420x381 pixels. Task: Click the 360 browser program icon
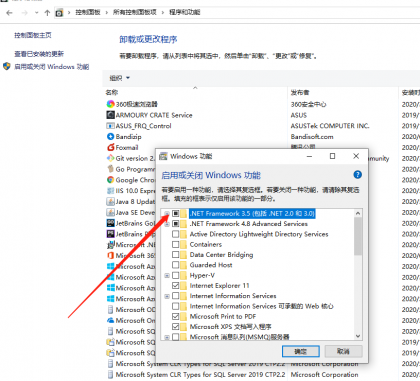(110, 104)
